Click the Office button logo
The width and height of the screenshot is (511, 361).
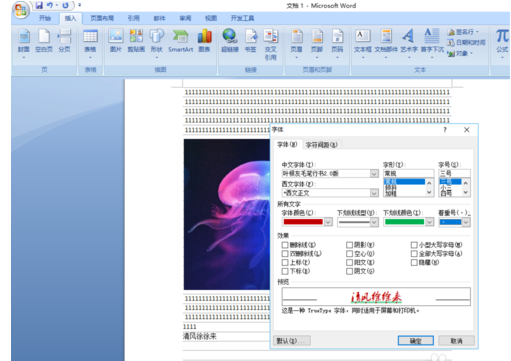21,10
